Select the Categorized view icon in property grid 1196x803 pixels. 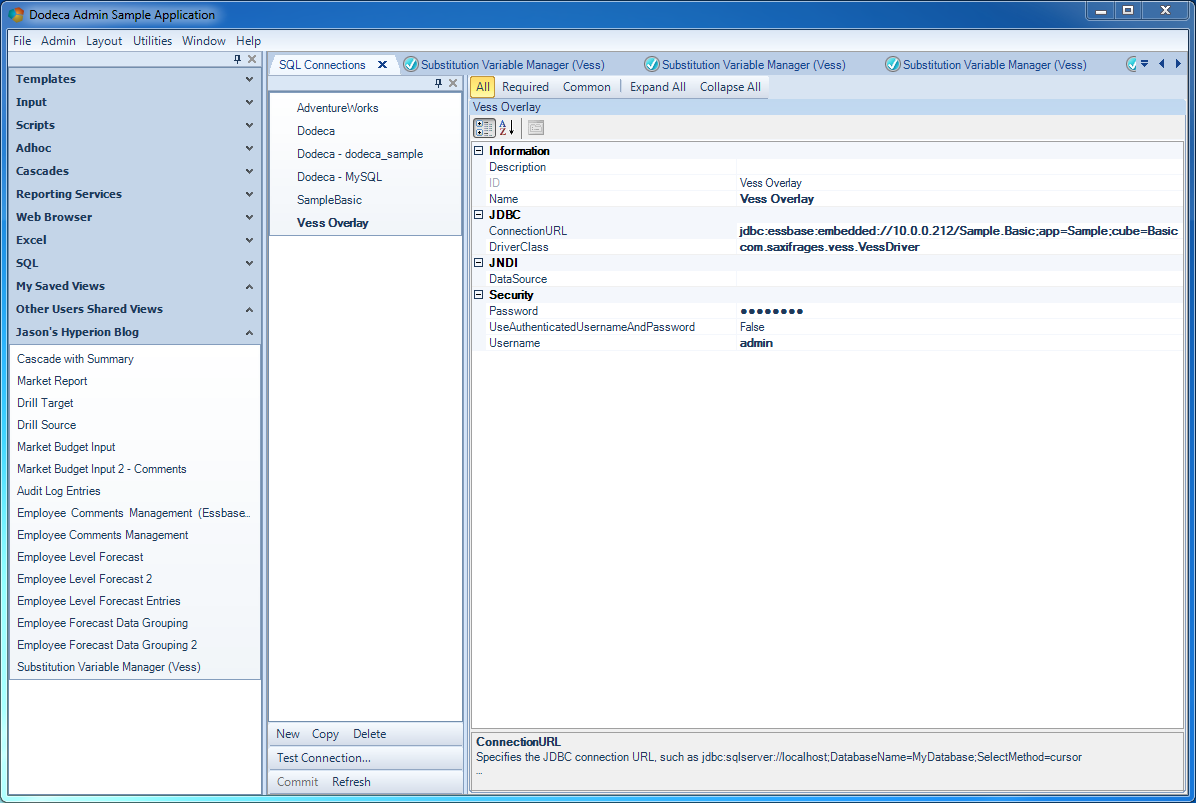[484, 128]
